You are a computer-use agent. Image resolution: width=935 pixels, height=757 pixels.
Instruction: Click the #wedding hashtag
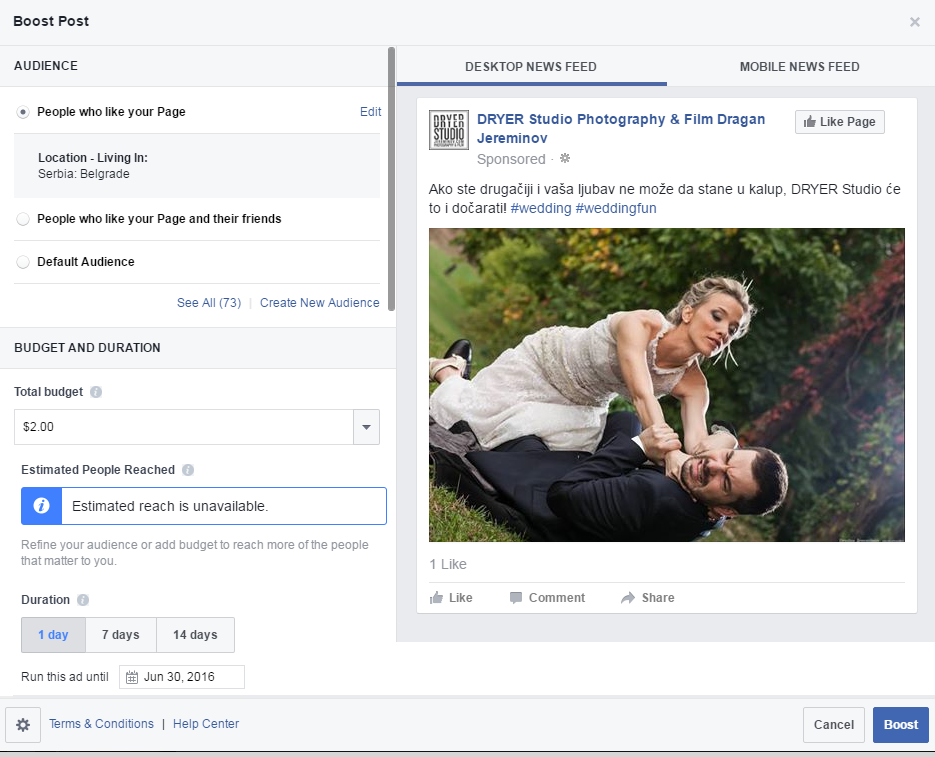[x=541, y=208]
